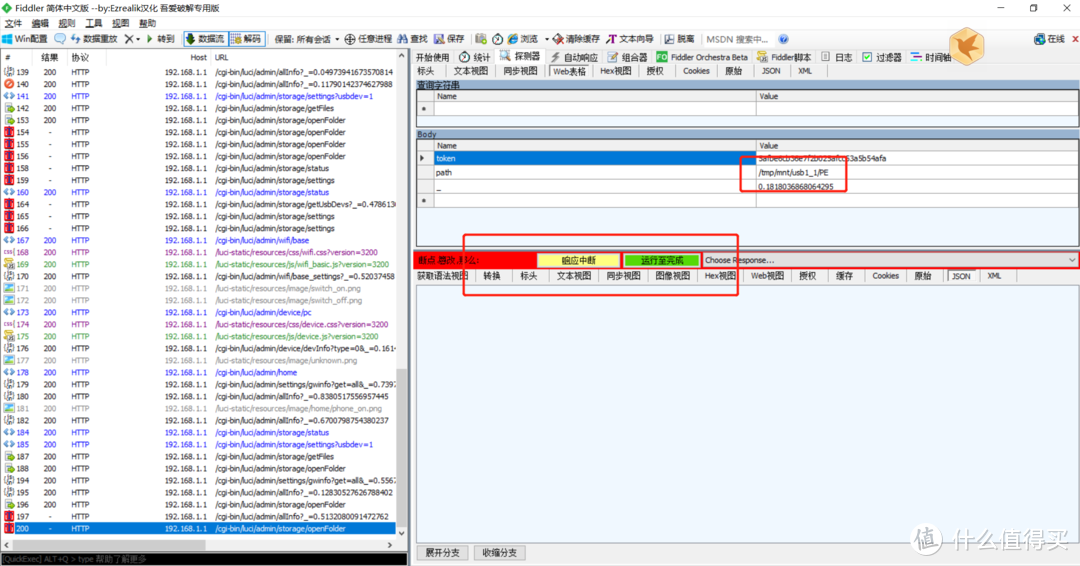The width and height of the screenshot is (1080, 566).
Task: Click the 脱离 tearoff icon
Action: coord(669,39)
